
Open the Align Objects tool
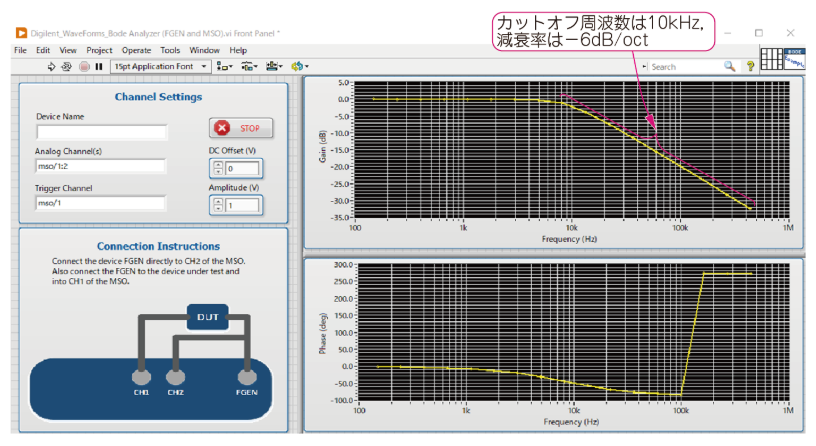226,67
